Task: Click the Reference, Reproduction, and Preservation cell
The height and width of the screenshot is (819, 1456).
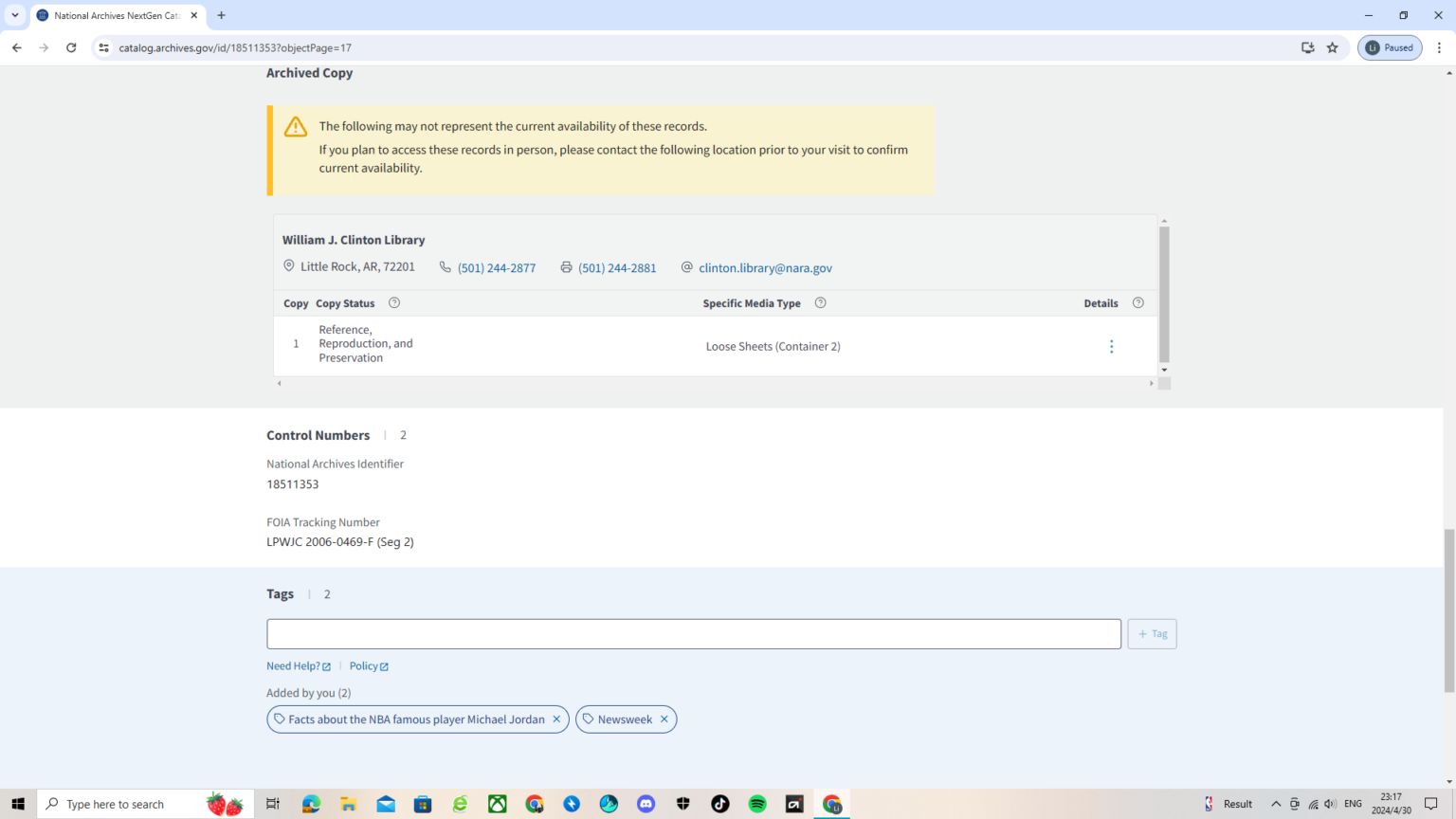Action: click(x=366, y=344)
